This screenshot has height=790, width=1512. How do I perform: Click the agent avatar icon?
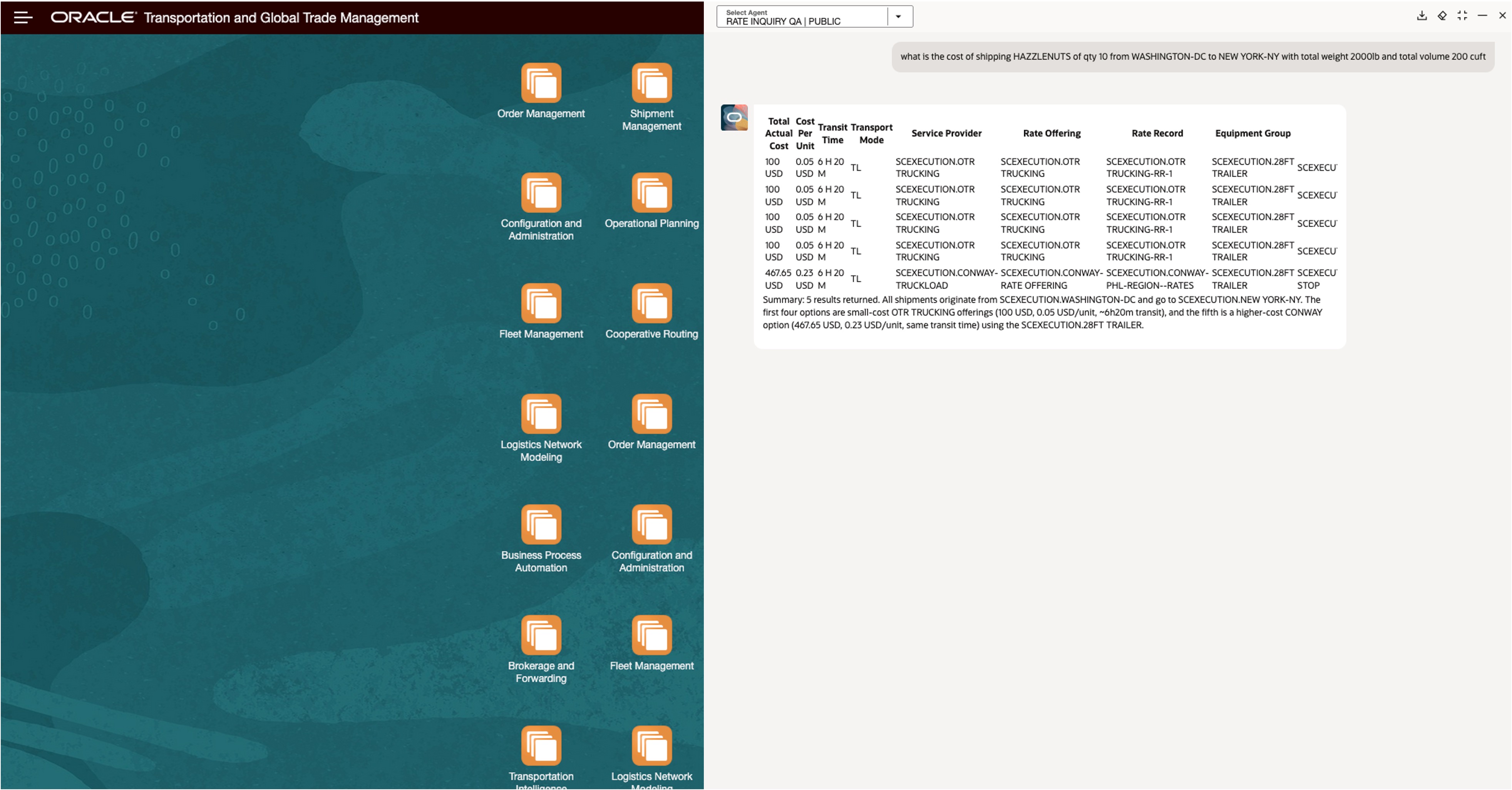point(734,118)
